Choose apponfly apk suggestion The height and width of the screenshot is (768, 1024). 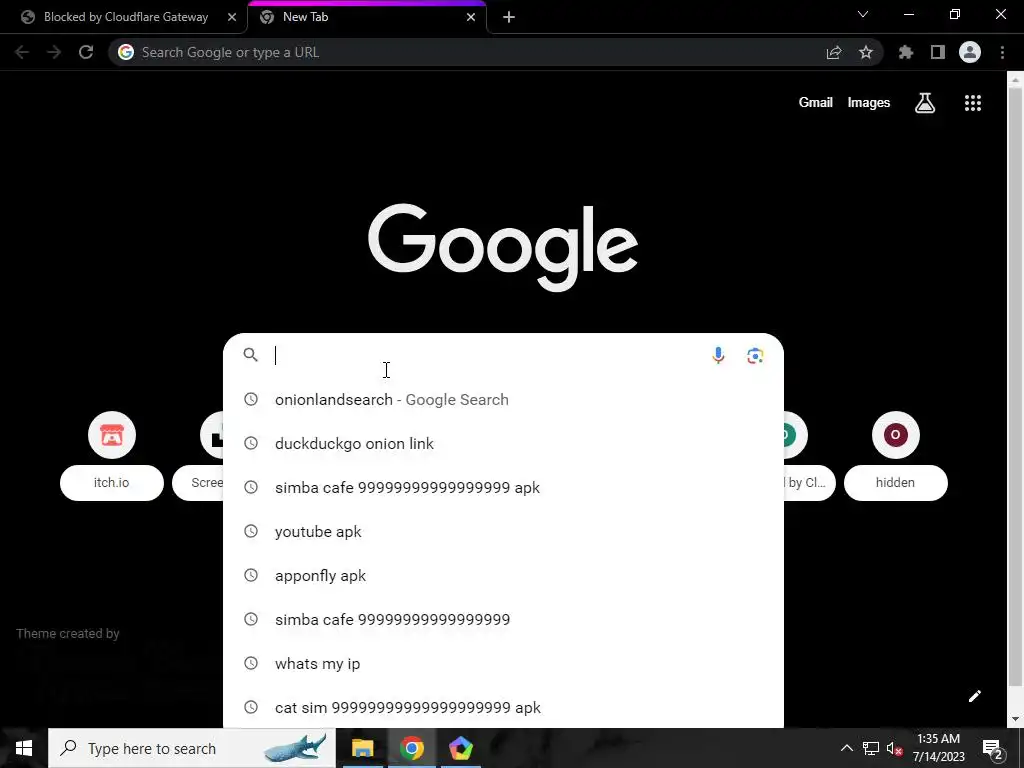pos(503,576)
